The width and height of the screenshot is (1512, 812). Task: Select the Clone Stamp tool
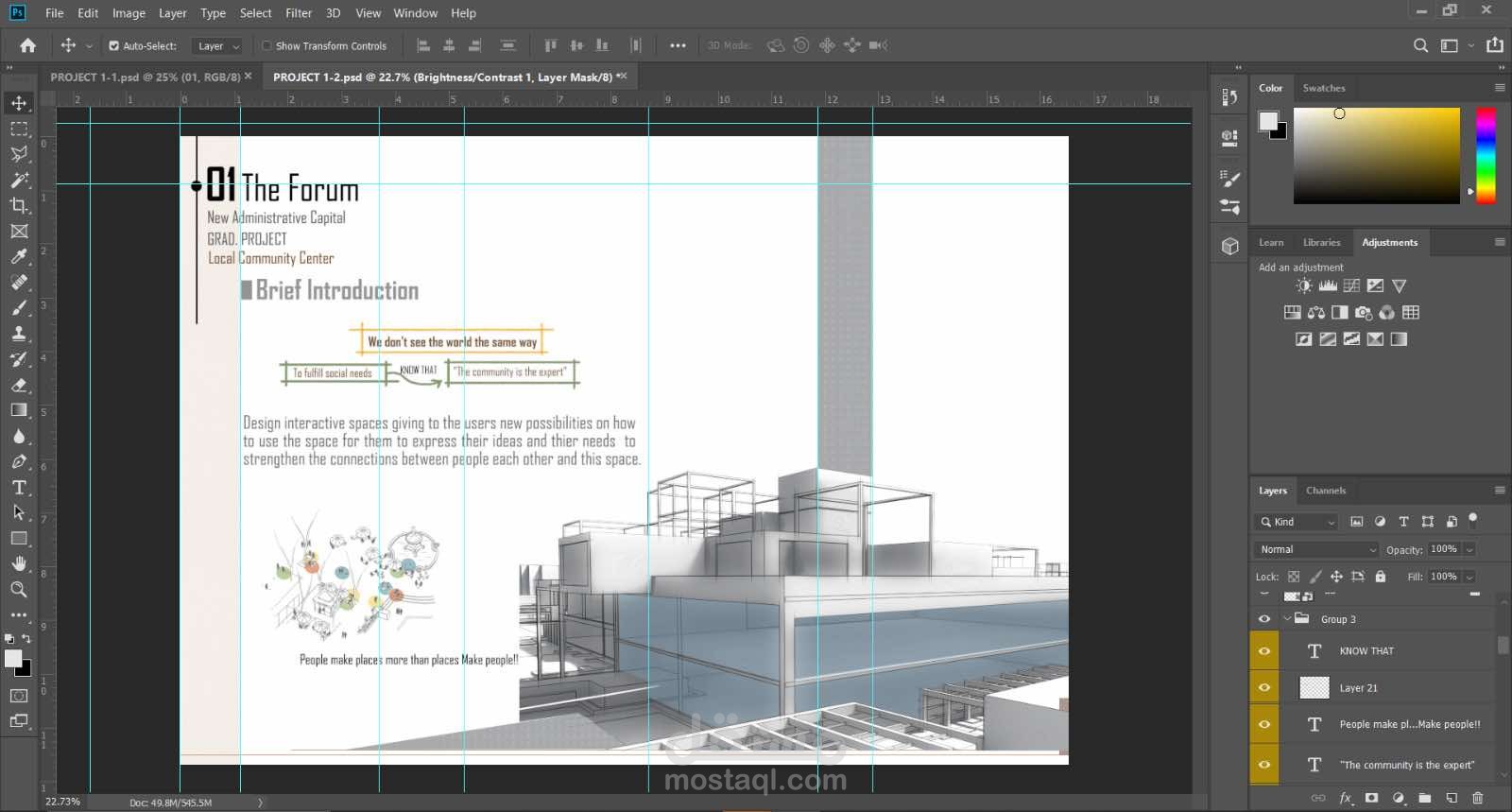pos(19,334)
